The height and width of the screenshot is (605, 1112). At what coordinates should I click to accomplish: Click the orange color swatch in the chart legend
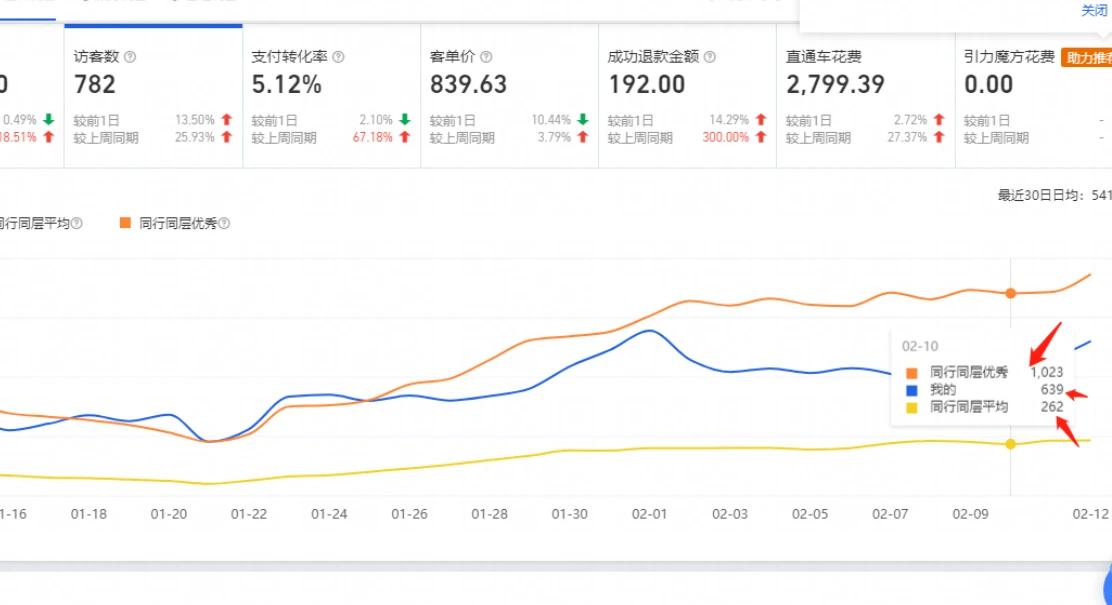(x=127, y=223)
